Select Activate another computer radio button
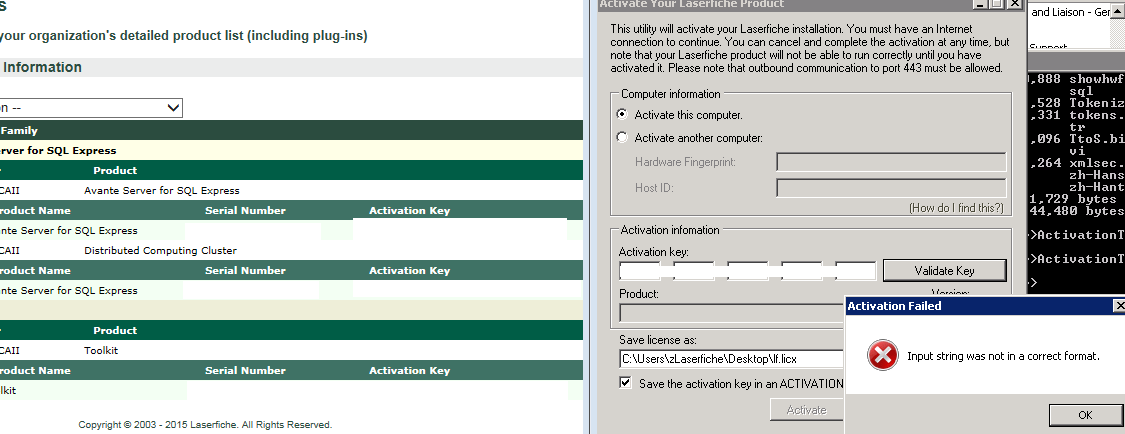Image resolution: width=1125 pixels, height=434 pixels. [622, 137]
